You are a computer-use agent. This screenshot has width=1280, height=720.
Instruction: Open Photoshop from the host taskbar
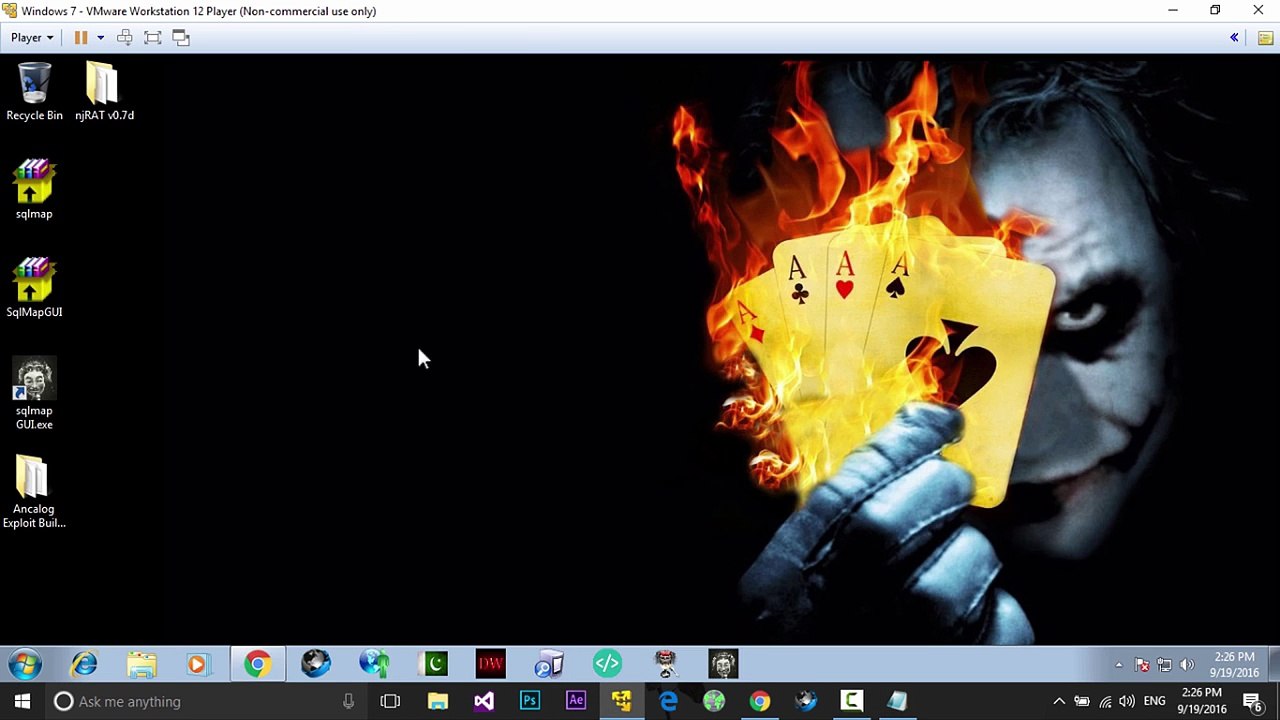pyautogui.click(x=530, y=701)
